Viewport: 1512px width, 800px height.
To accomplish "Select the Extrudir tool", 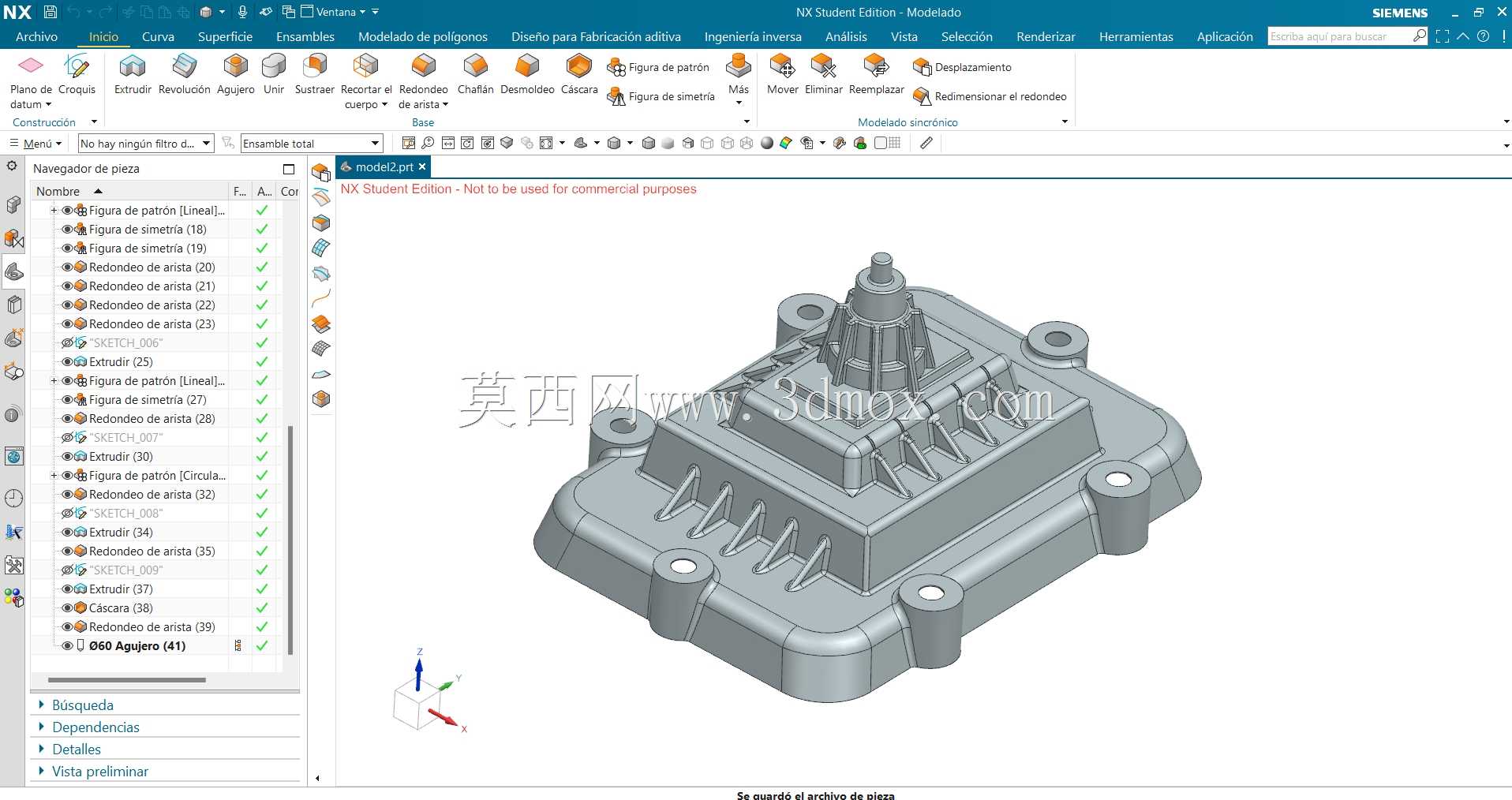I will (x=133, y=75).
